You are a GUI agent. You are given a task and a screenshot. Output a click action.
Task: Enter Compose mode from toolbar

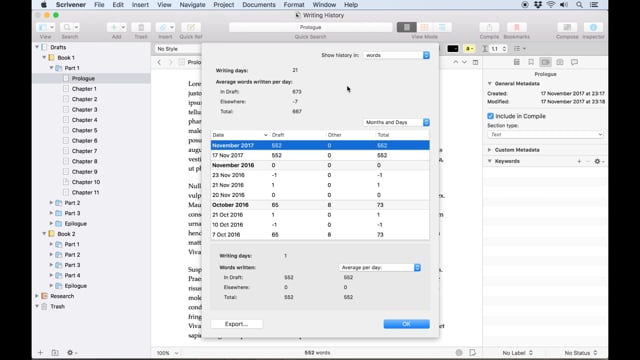click(x=567, y=27)
